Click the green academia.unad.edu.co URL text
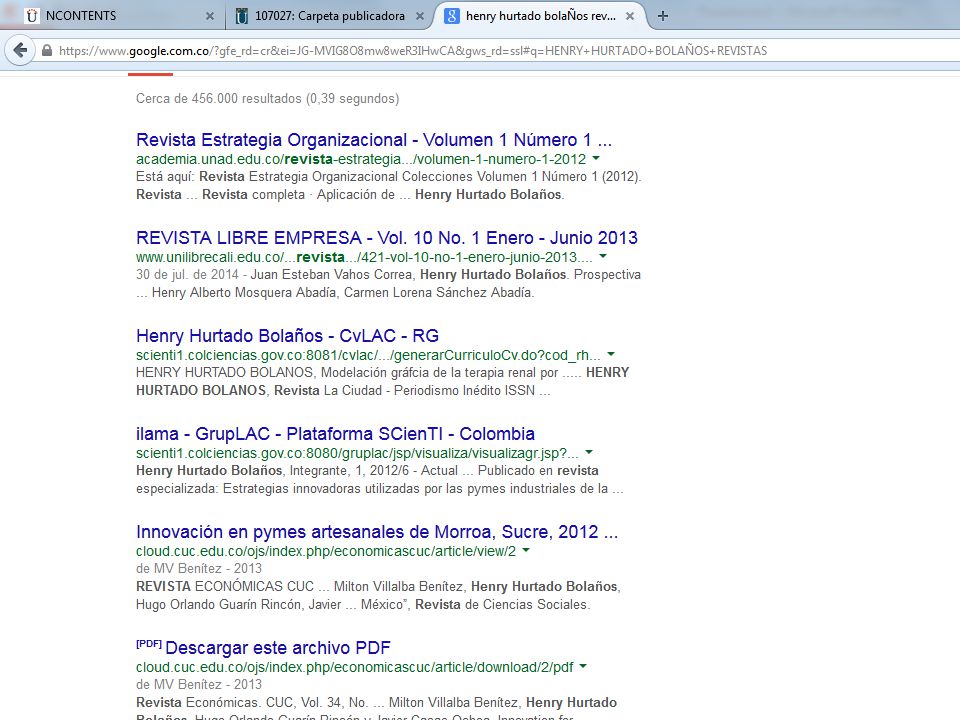Screen dimensions: 960x720 pyautogui.click(x=361, y=159)
